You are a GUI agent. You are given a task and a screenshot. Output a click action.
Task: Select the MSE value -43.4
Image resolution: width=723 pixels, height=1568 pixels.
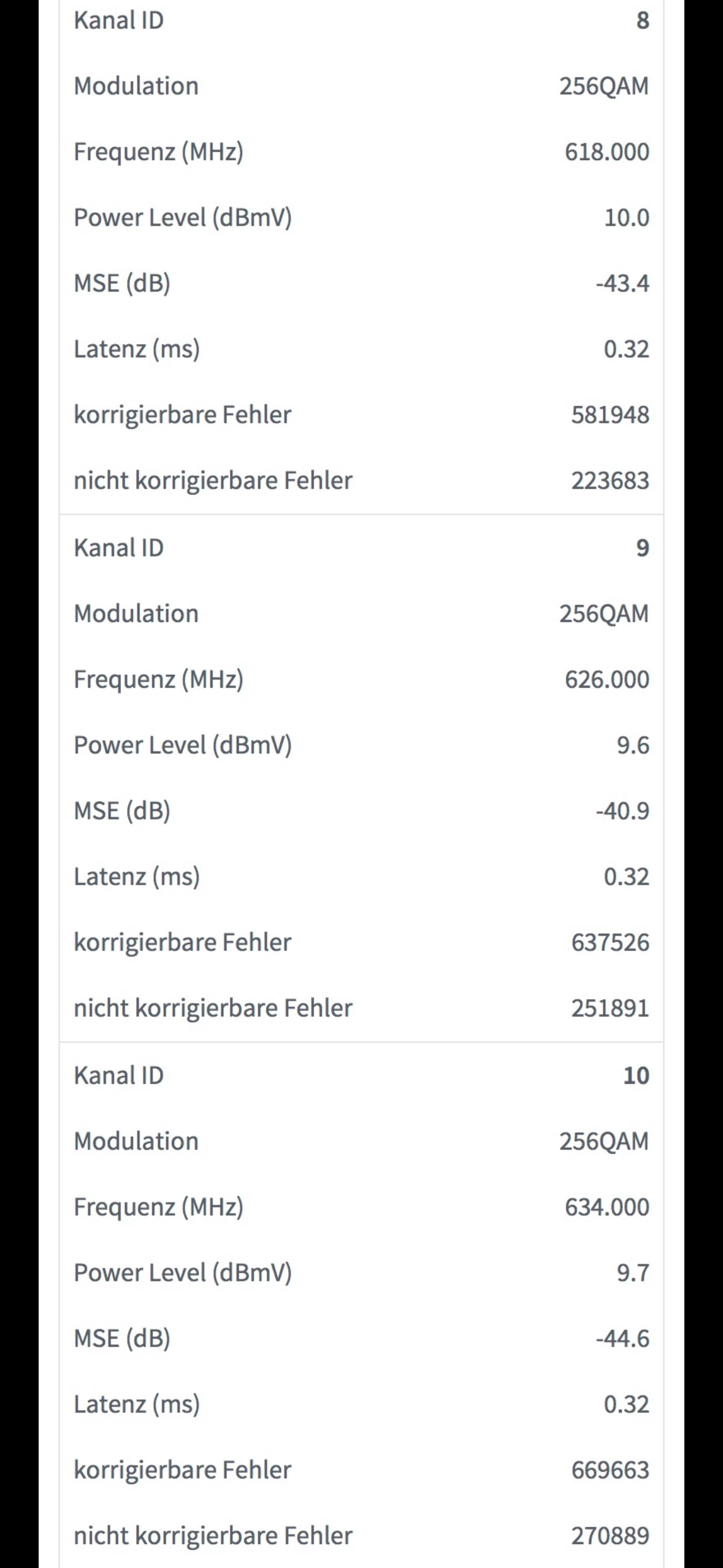[x=622, y=283]
